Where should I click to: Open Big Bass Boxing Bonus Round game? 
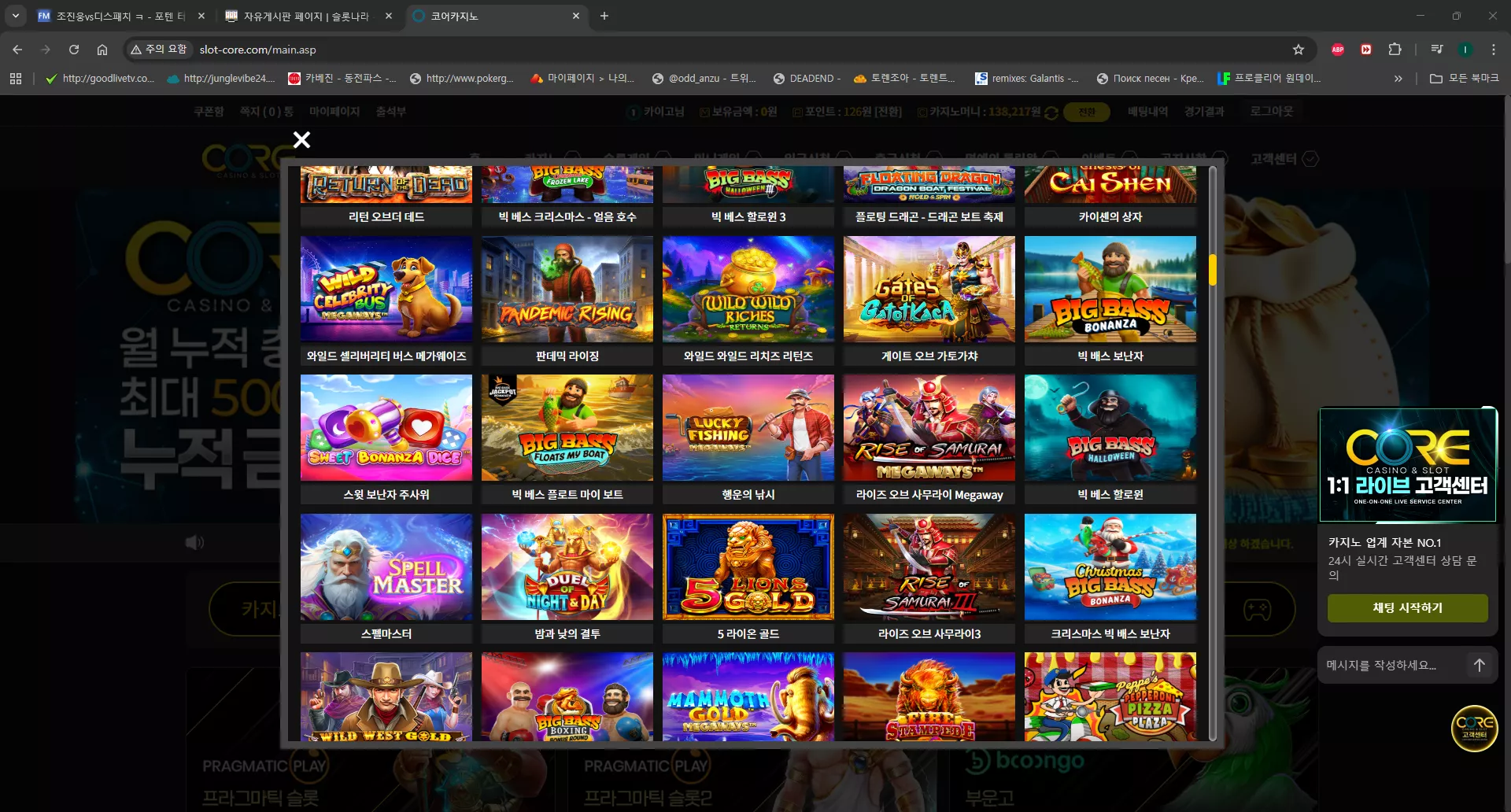point(567,696)
